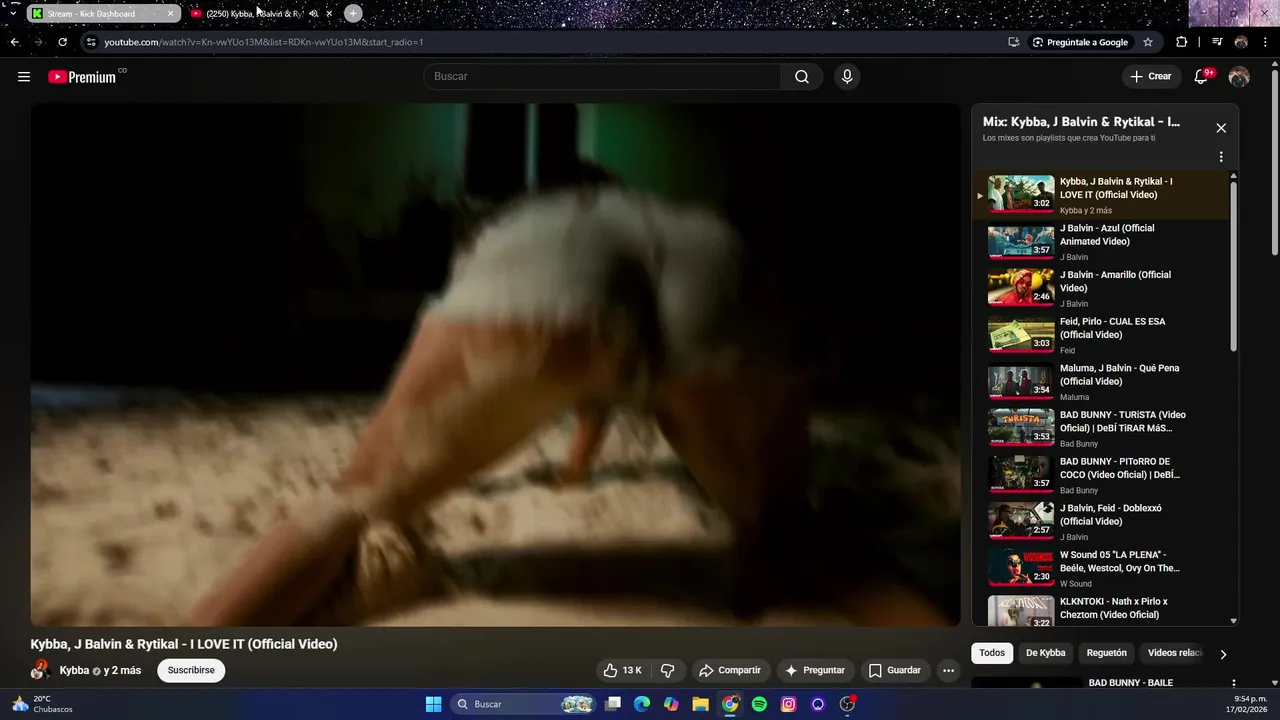Go back in browser history
The image size is (1280, 720).
click(x=14, y=42)
